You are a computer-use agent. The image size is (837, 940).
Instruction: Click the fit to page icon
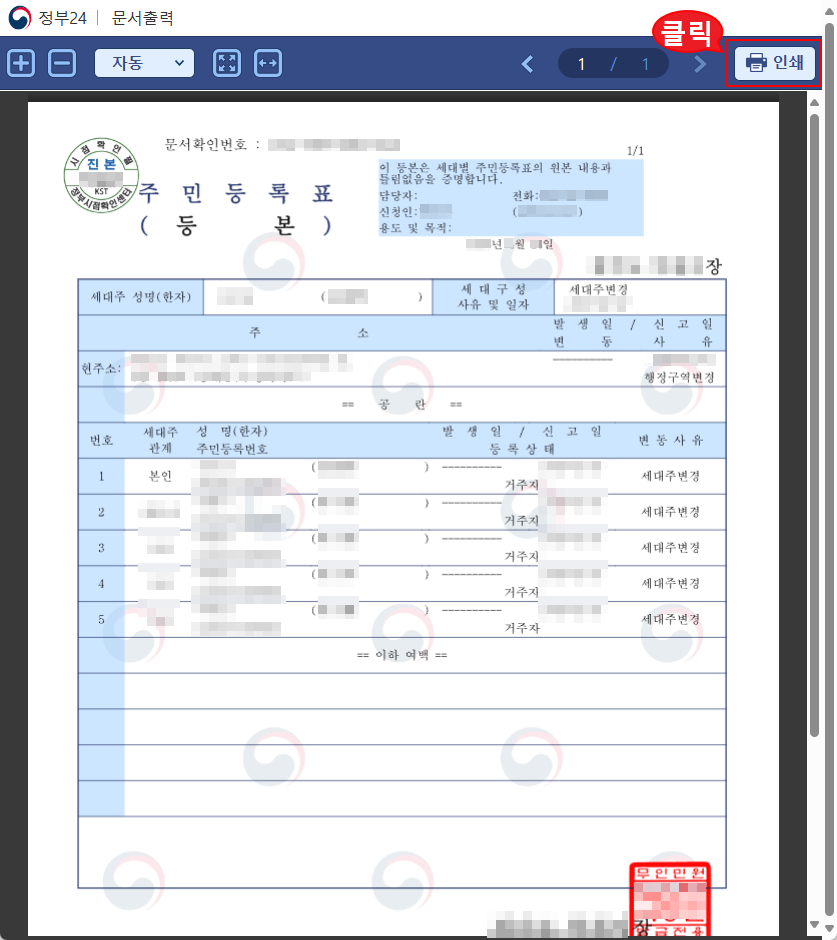[227, 63]
